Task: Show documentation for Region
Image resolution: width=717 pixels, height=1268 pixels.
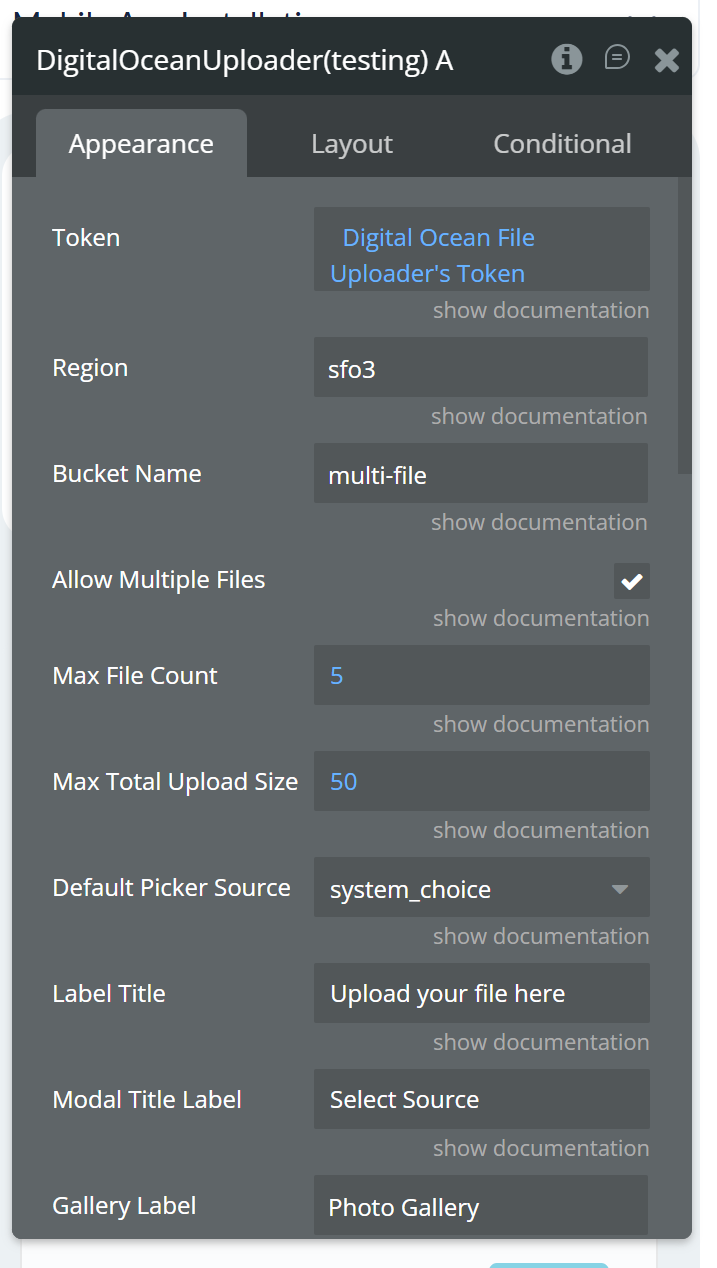Action: 539,416
